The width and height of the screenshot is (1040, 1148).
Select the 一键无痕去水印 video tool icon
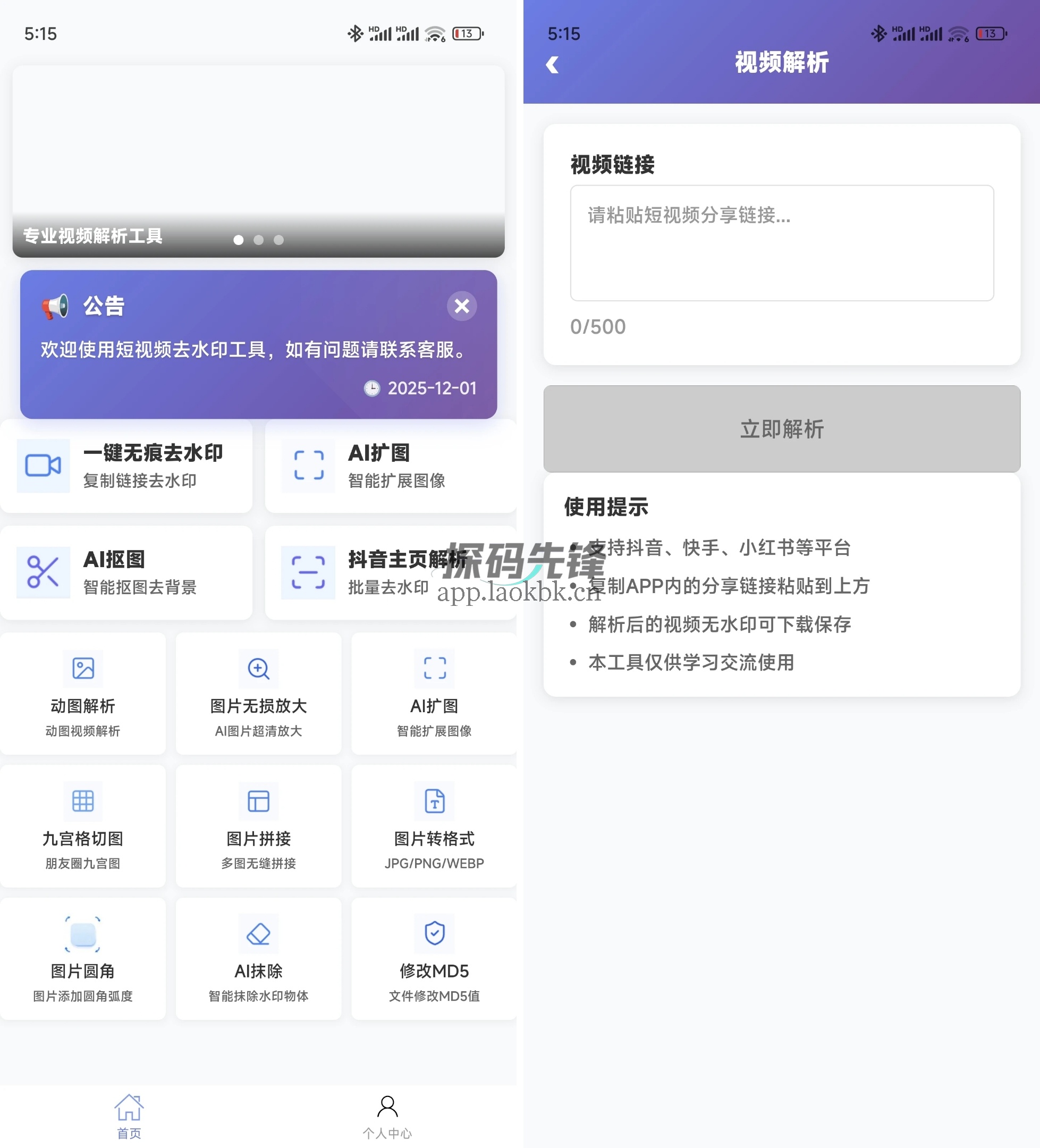point(43,466)
